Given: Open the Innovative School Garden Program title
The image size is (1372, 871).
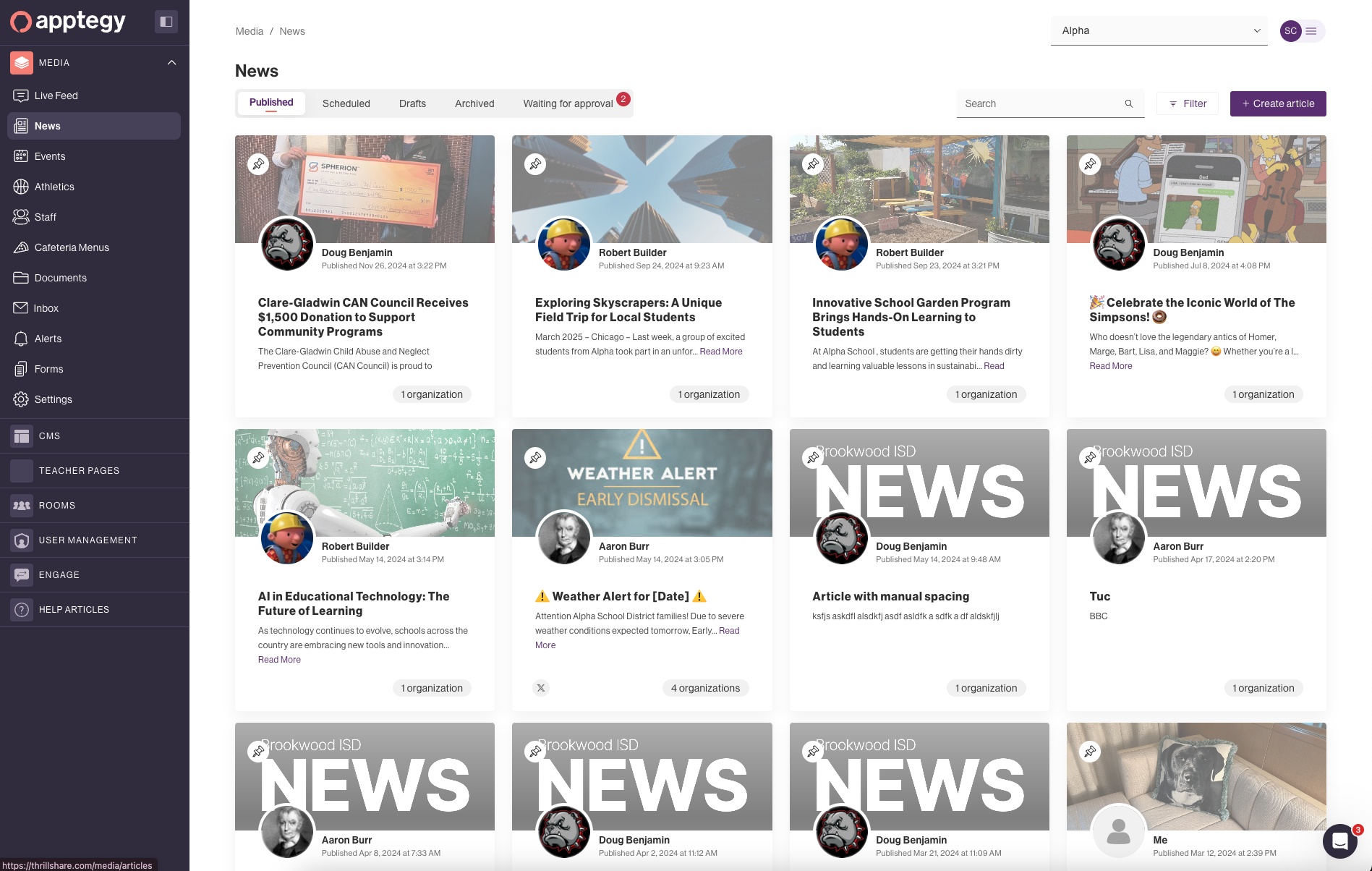Looking at the screenshot, I should point(911,317).
